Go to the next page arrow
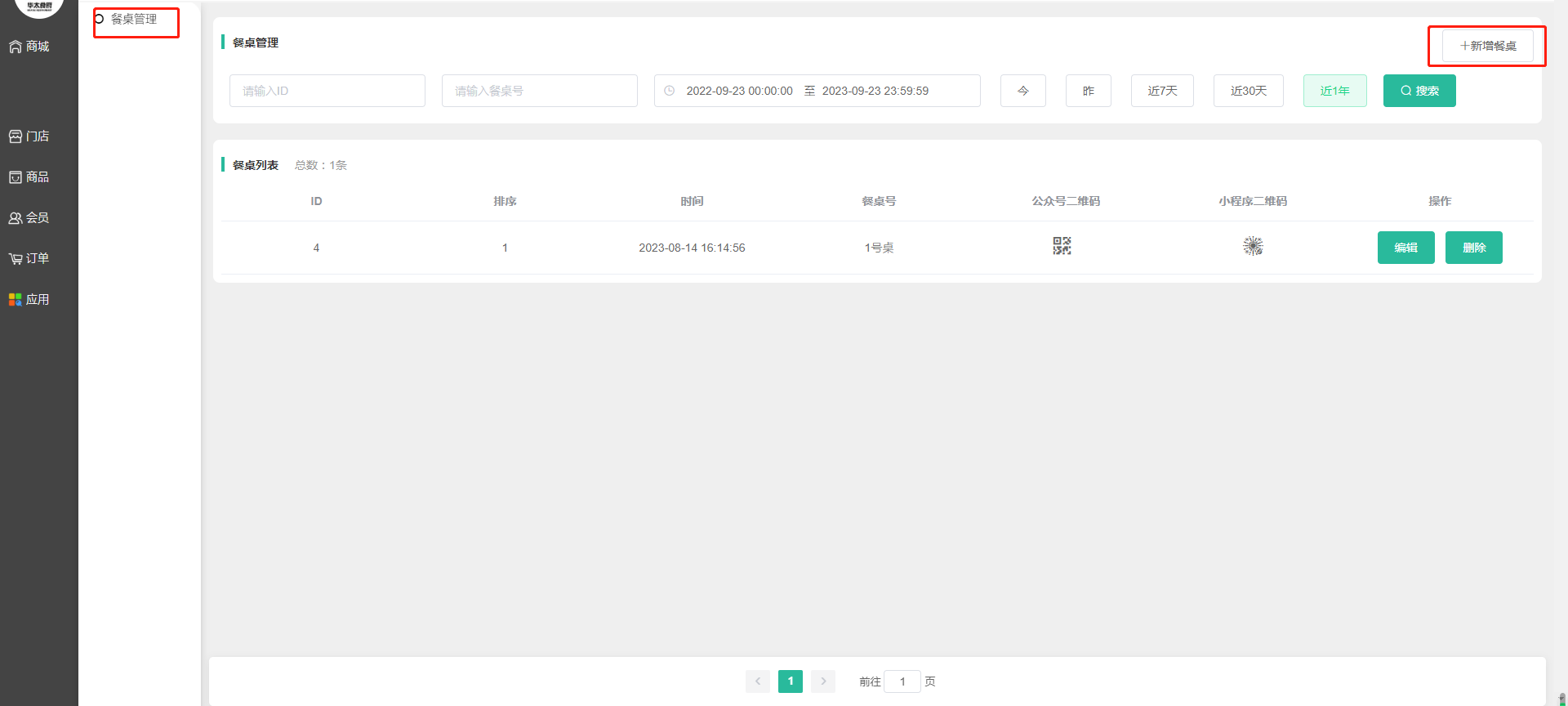Viewport: 1568px width, 706px height. pyautogui.click(x=823, y=681)
